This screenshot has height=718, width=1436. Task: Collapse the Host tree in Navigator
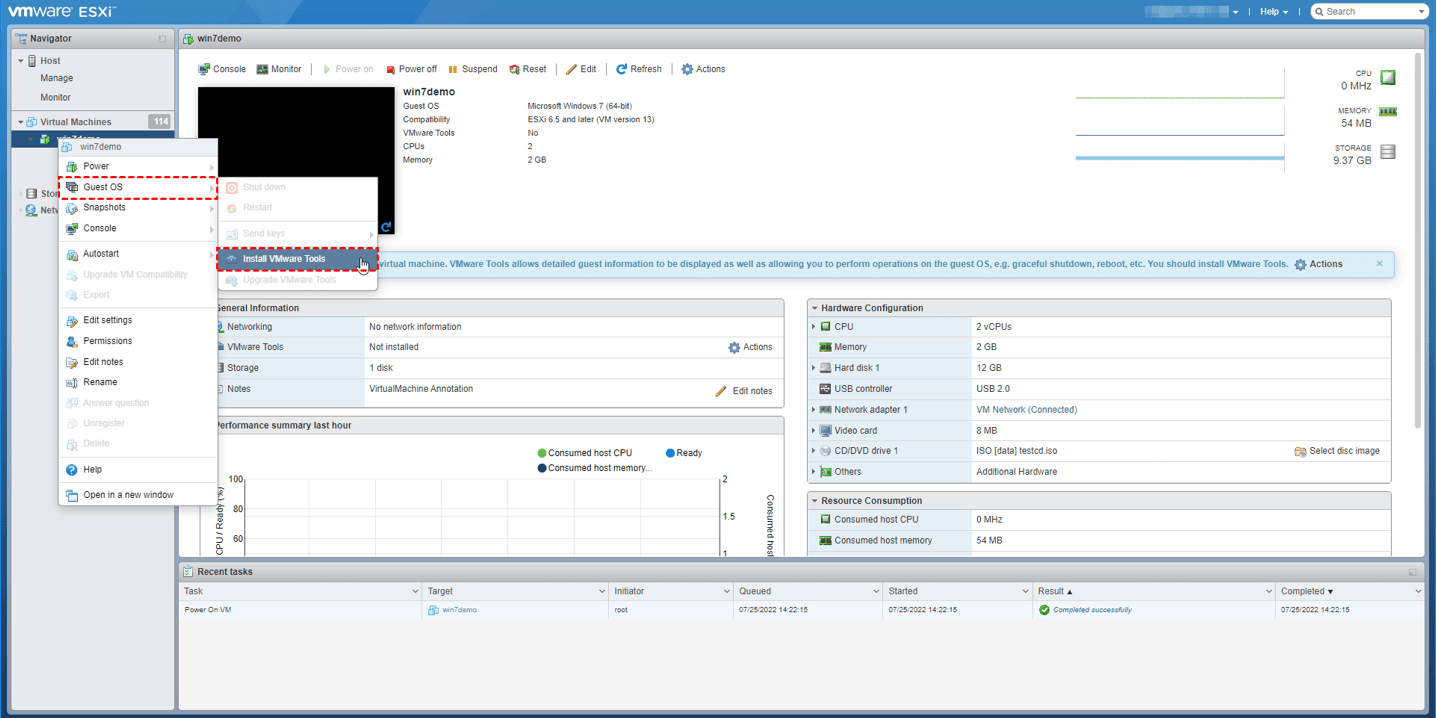pos(21,61)
